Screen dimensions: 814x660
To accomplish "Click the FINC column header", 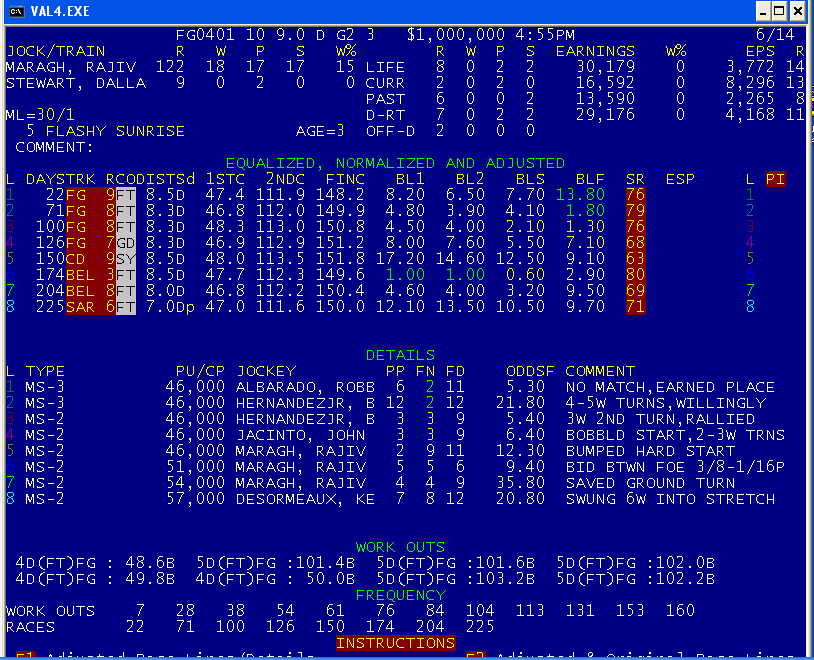I will click(x=345, y=179).
